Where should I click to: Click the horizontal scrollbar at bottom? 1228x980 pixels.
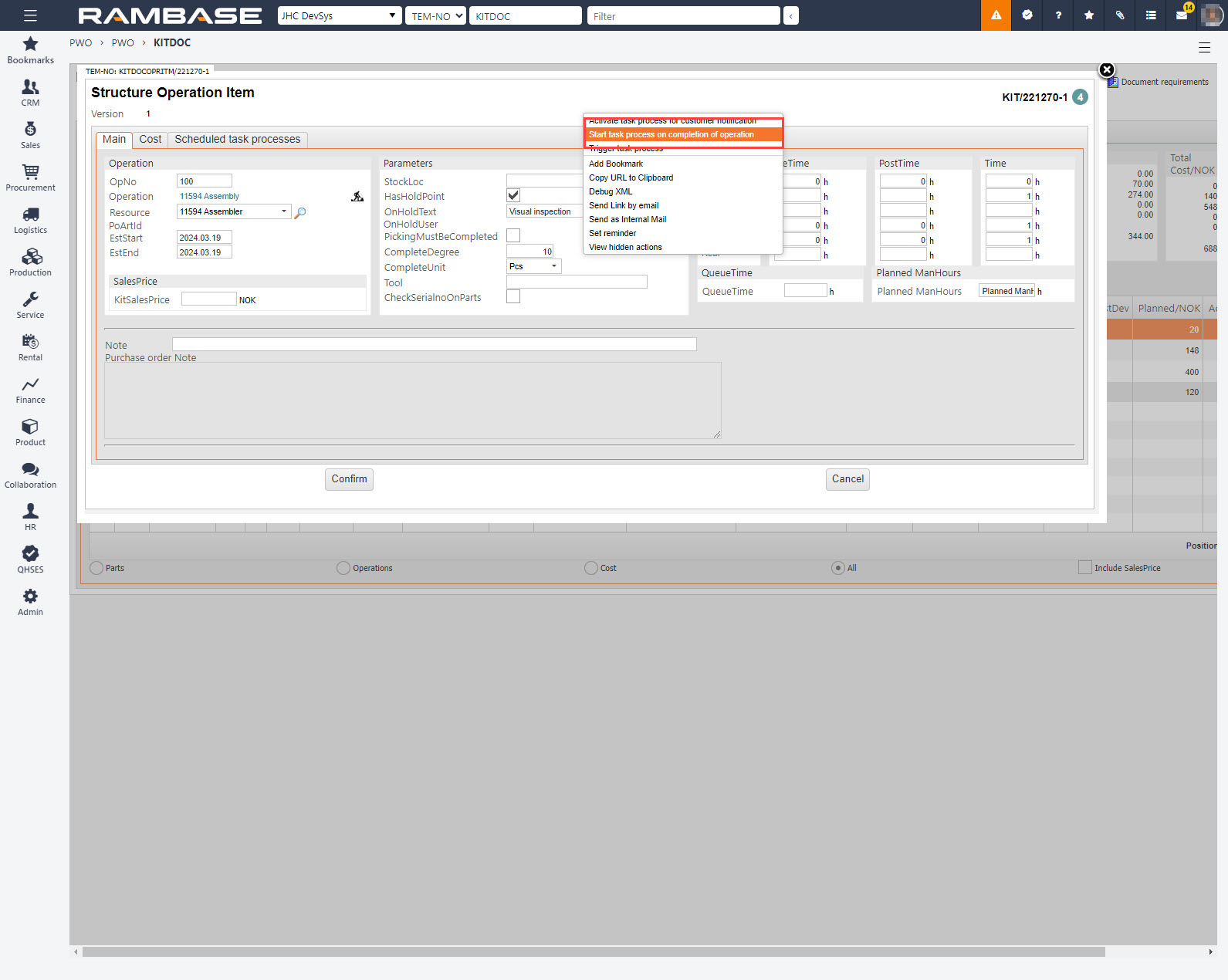pos(593,952)
